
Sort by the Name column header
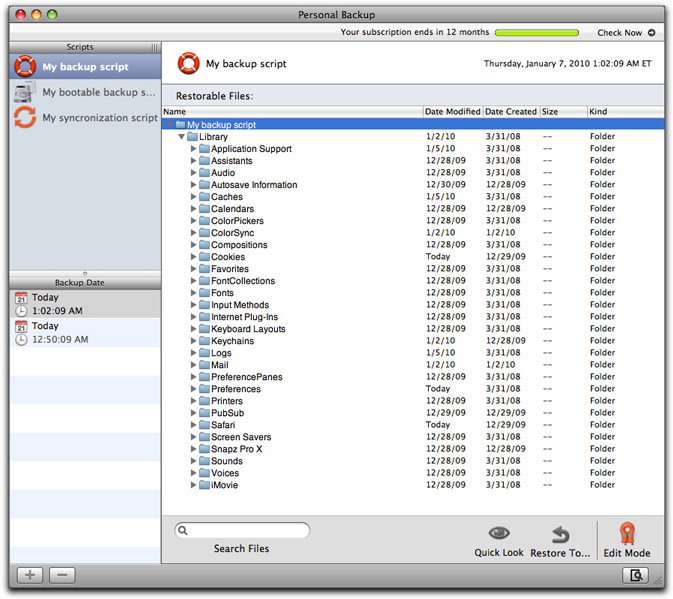coord(293,112)
